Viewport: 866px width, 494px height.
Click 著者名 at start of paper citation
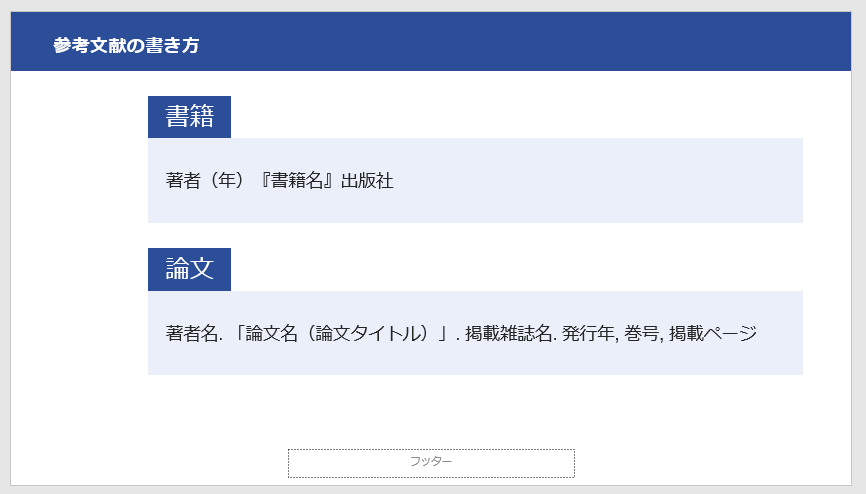click(x=192, y=333)
